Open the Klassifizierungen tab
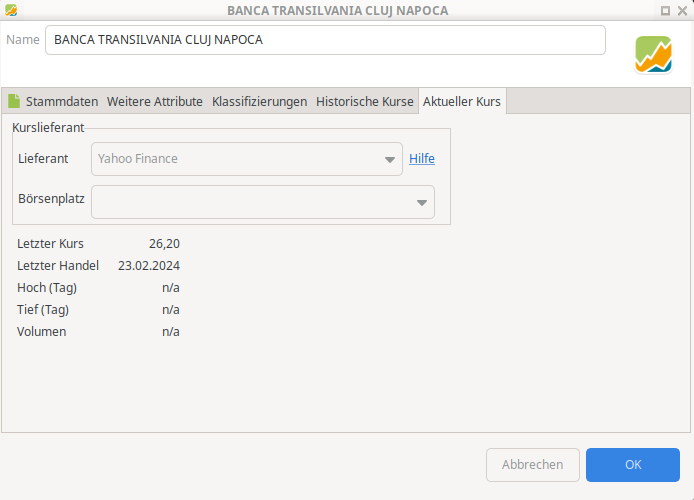Screen dimensions: 694x500 (x=259, y=101)
